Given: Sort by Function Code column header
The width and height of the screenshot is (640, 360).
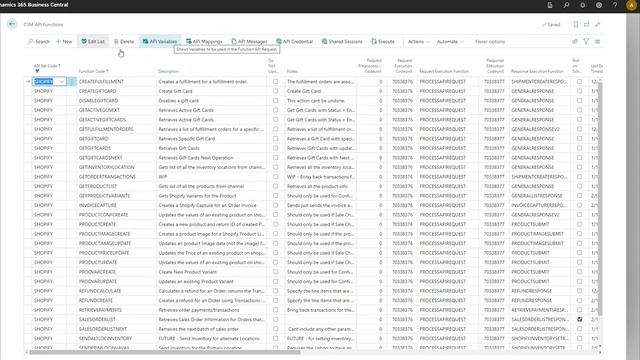Looking at the screenshot, I should click(x=93, y=71).
